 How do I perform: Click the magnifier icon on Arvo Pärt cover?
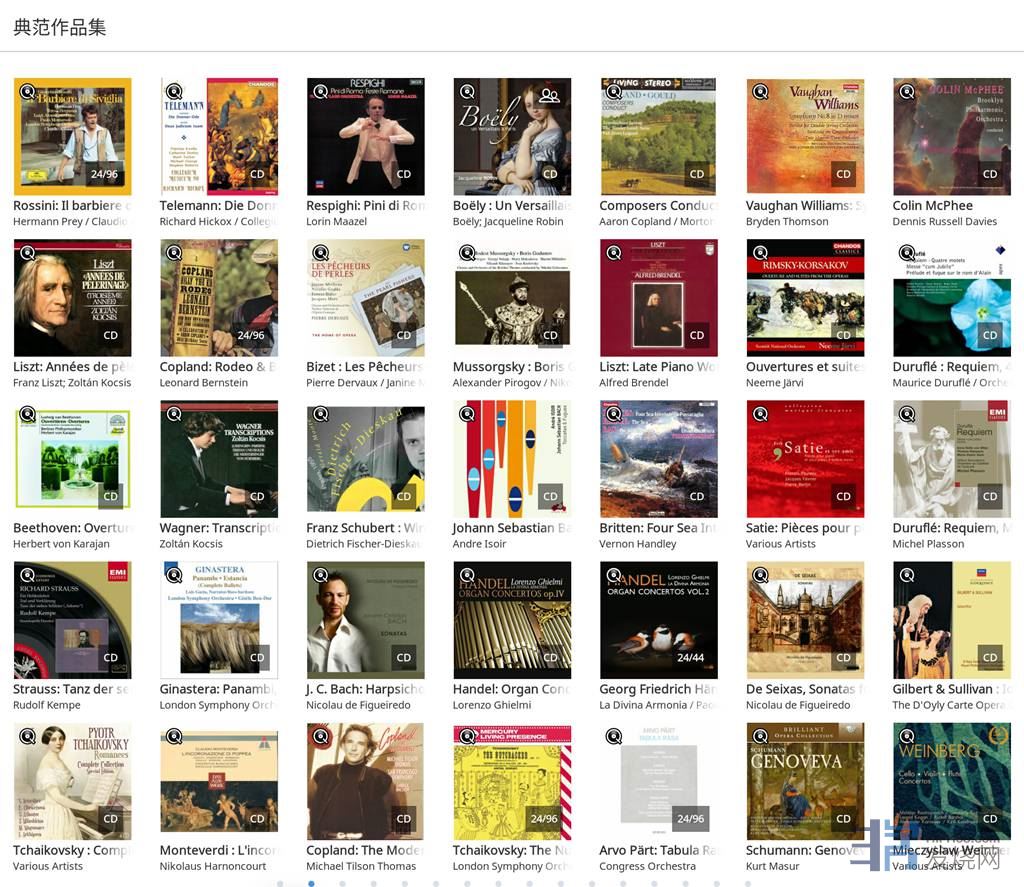[x=614, y=737]
